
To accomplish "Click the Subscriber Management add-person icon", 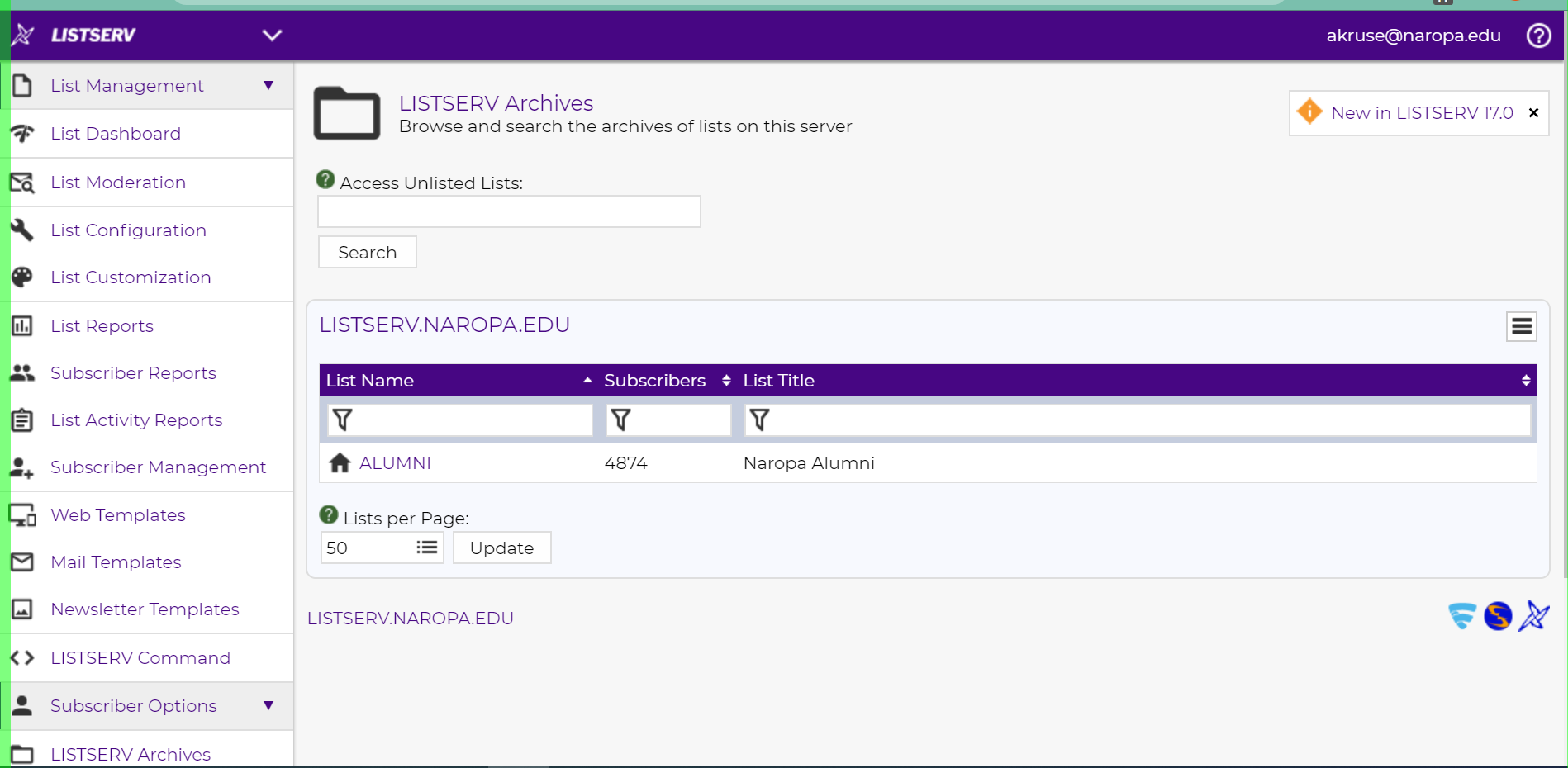I will click(x=22, y=467).
